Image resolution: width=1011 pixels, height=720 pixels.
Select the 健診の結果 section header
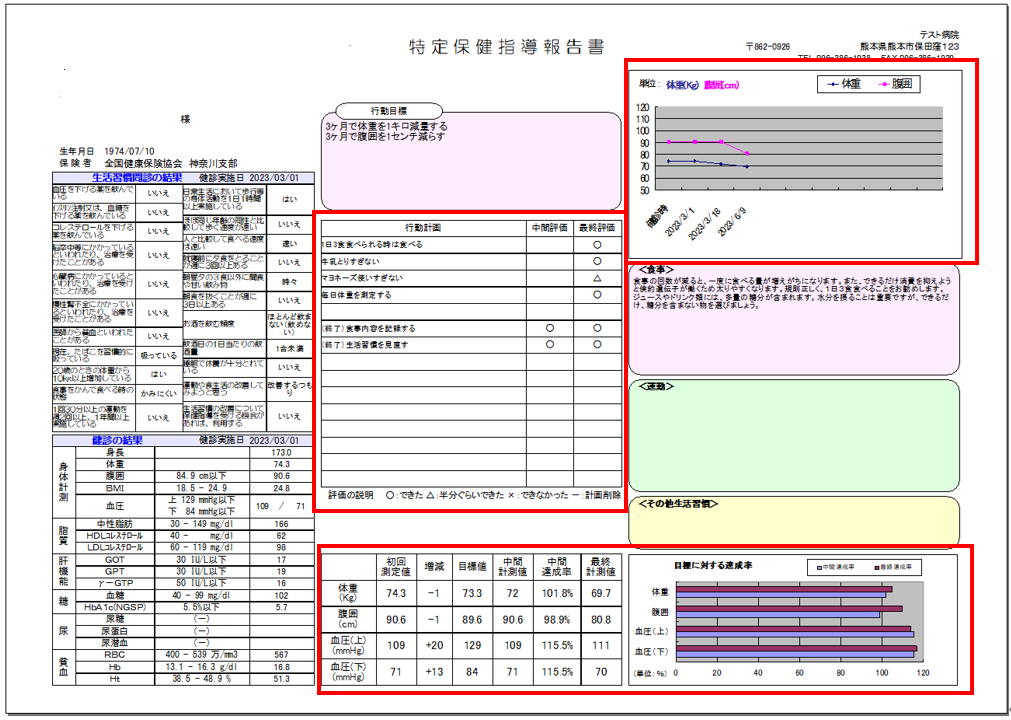pyautogui.click(x=117, y=439)
